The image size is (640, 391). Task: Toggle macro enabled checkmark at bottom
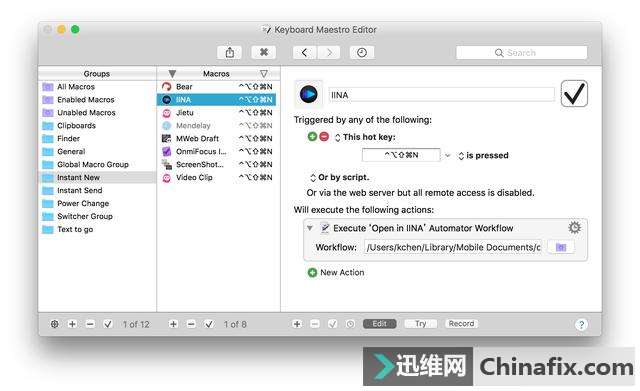tap(209, 324)
